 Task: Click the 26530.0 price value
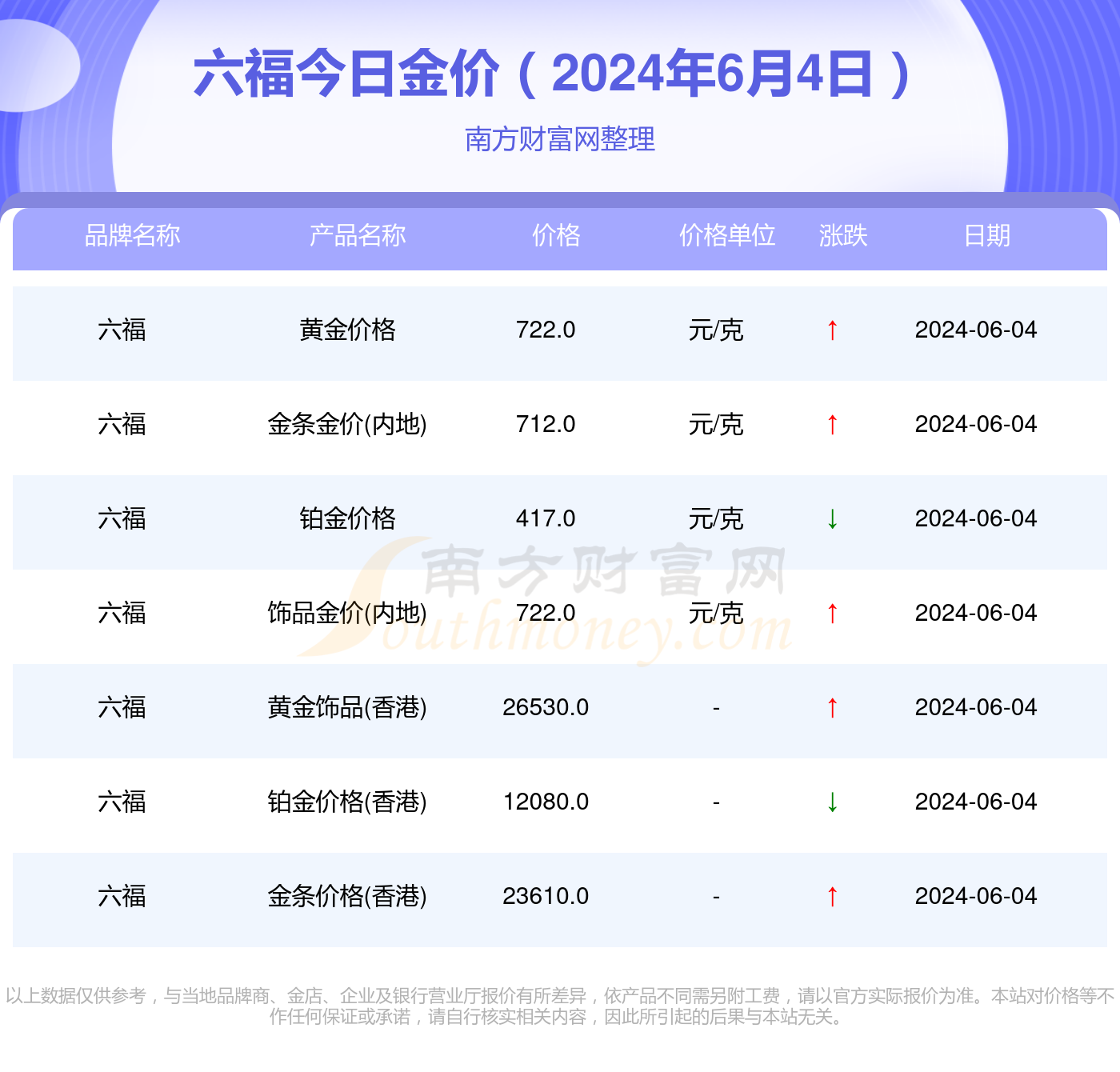point(546,708)
